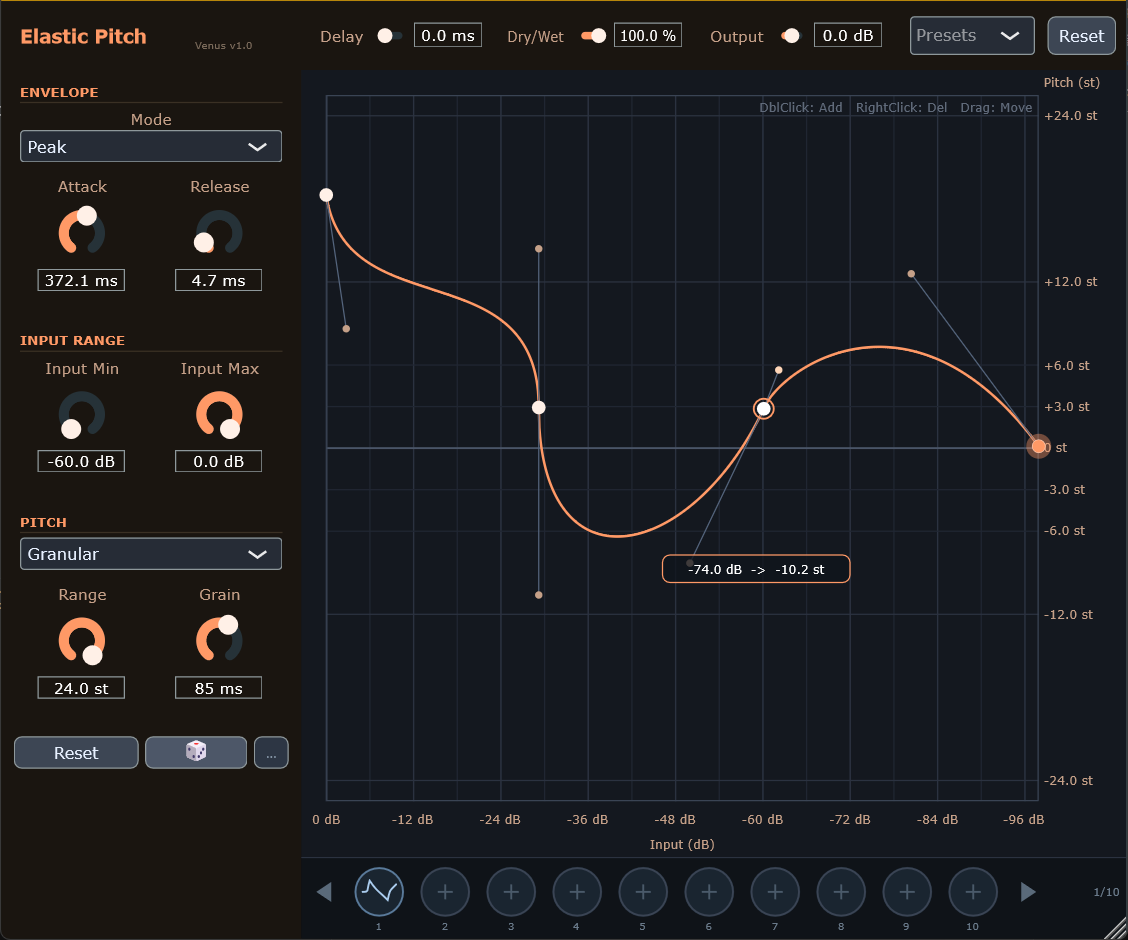This screenshot has height=940, width=1128.
Task: Click the Attack 372.1 ms field
Action: tap(81, 280)
